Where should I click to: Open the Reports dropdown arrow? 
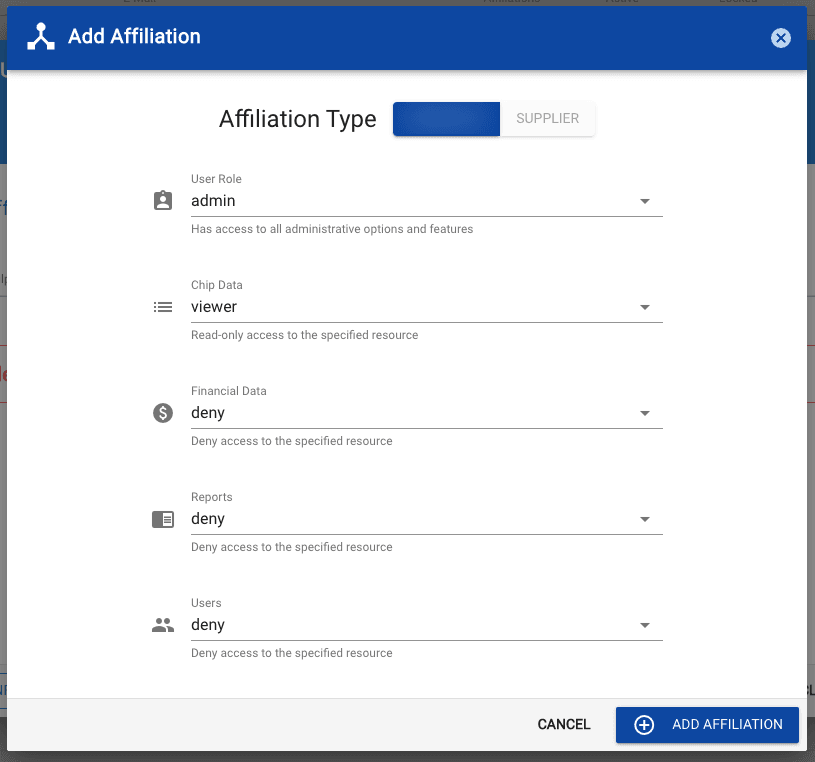pos(645,519)
